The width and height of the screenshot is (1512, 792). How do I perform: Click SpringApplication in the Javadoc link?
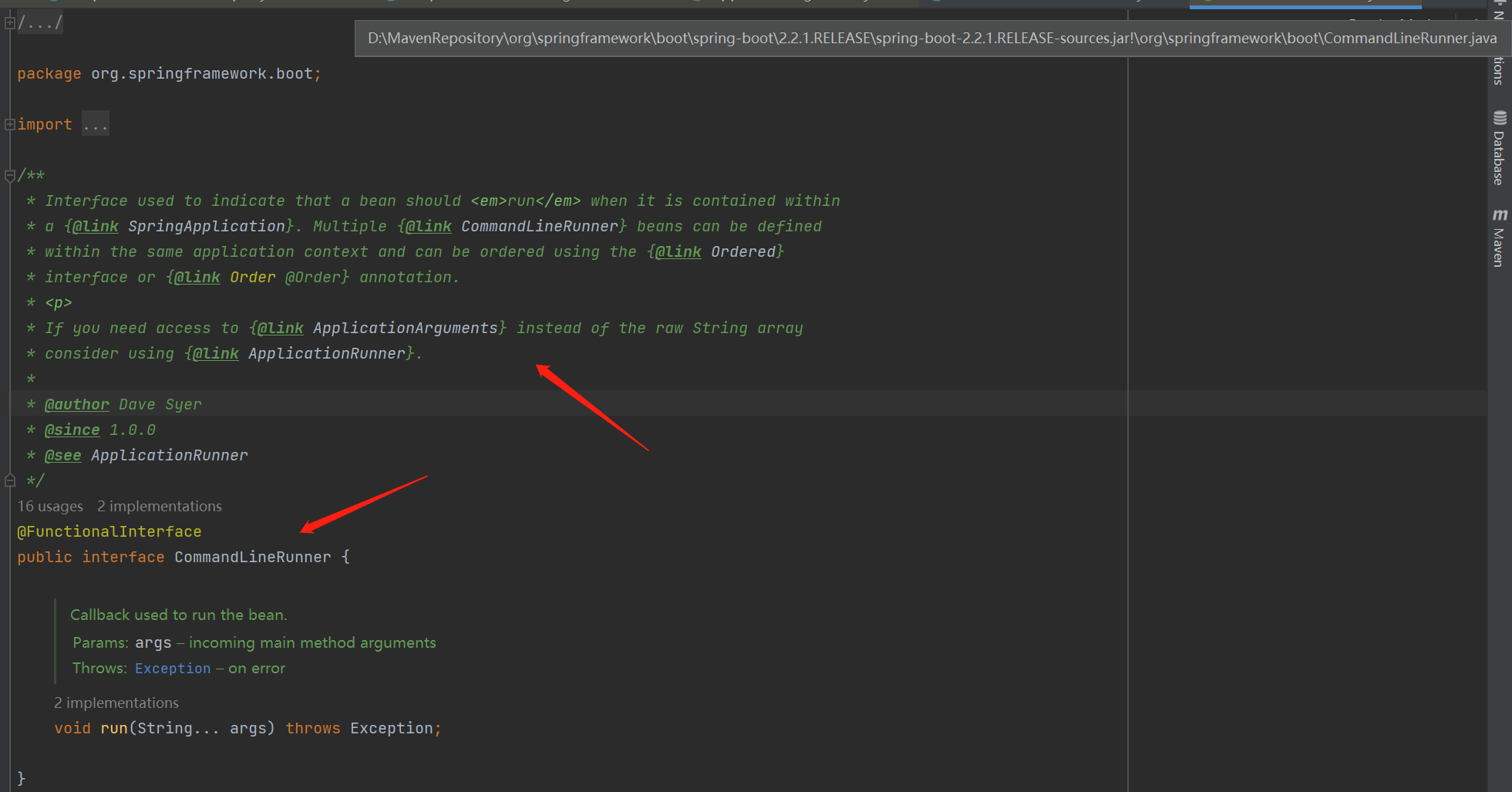207,227
